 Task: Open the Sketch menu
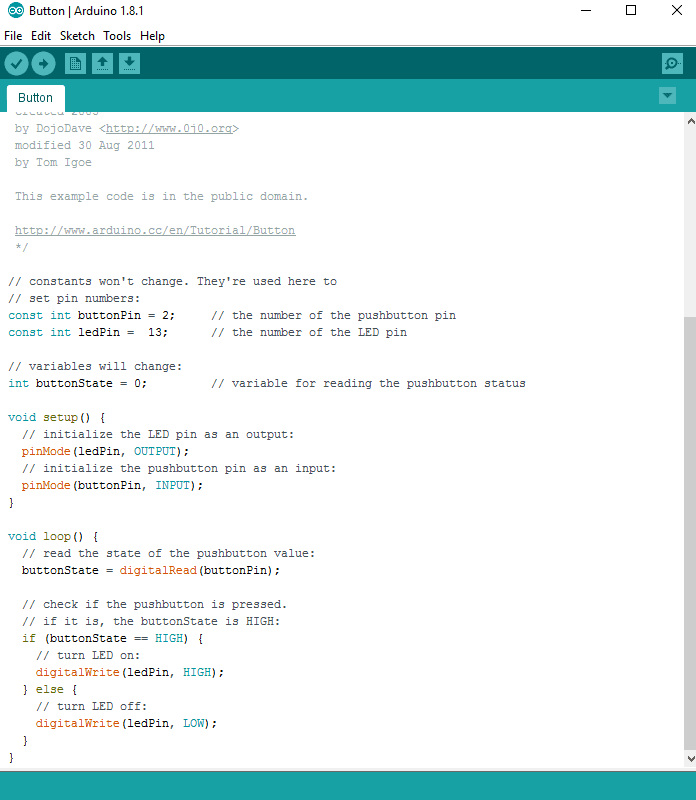coord(77,36)
